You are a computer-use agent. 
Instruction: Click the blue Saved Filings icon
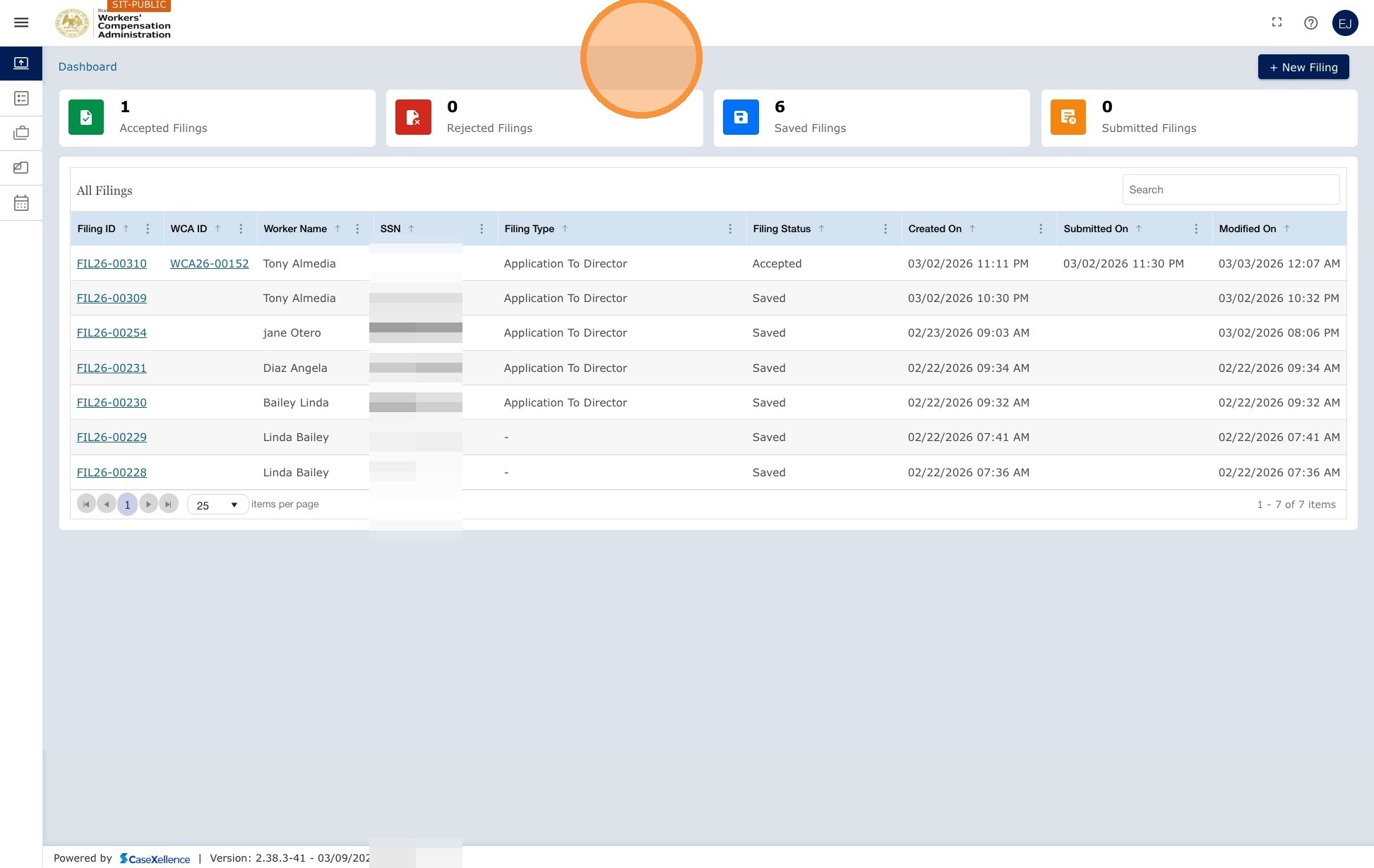741,117
